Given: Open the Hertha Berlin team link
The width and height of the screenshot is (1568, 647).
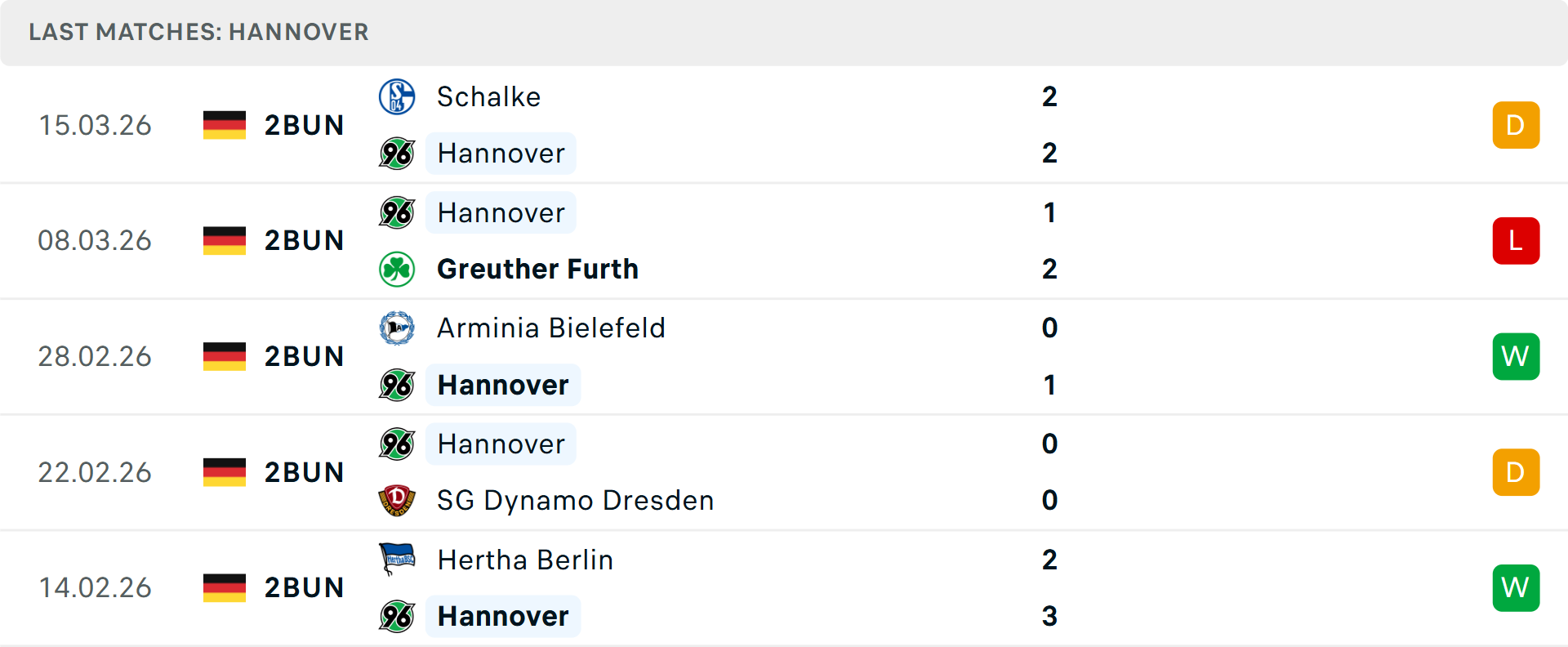Looking at the screenshot, I should point(525,560).
